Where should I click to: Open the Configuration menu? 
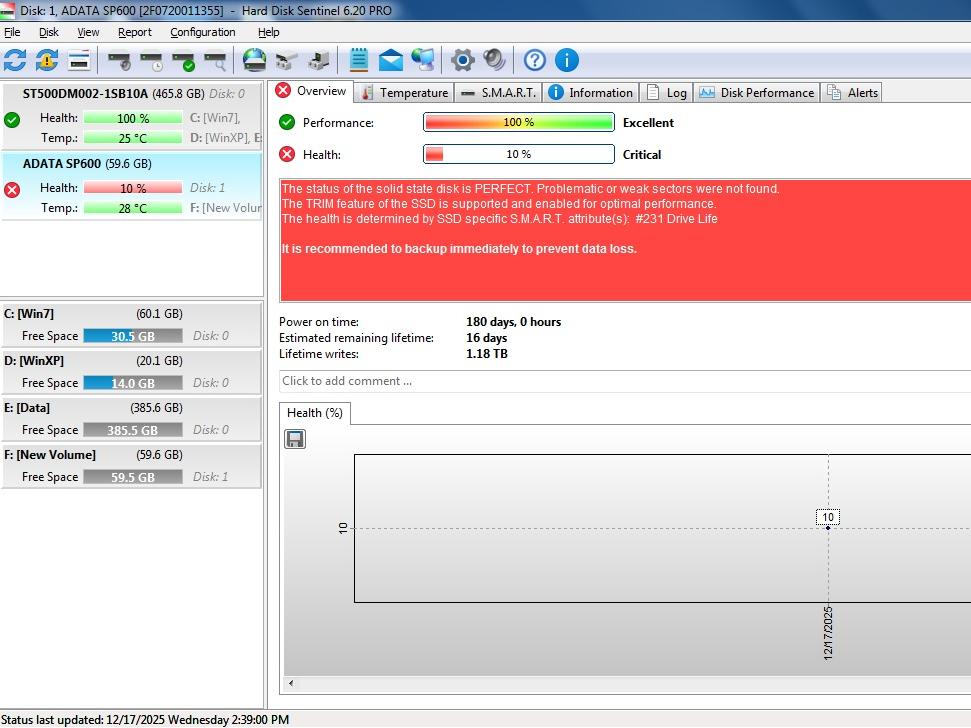(x=202, y=32)
